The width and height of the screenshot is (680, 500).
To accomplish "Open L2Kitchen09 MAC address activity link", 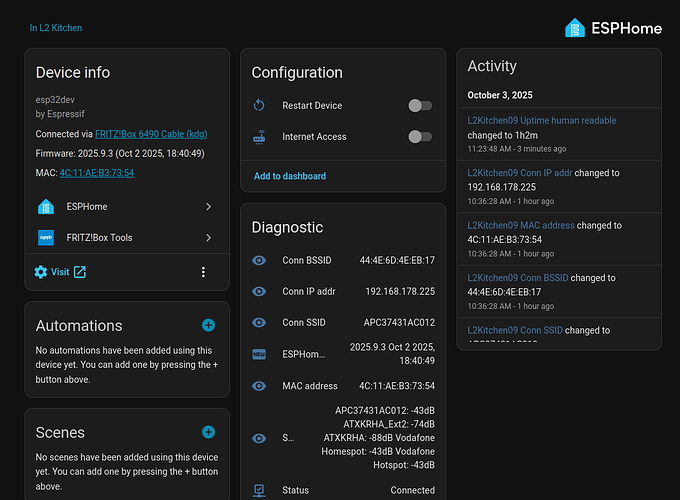I will tap(520, 225).
